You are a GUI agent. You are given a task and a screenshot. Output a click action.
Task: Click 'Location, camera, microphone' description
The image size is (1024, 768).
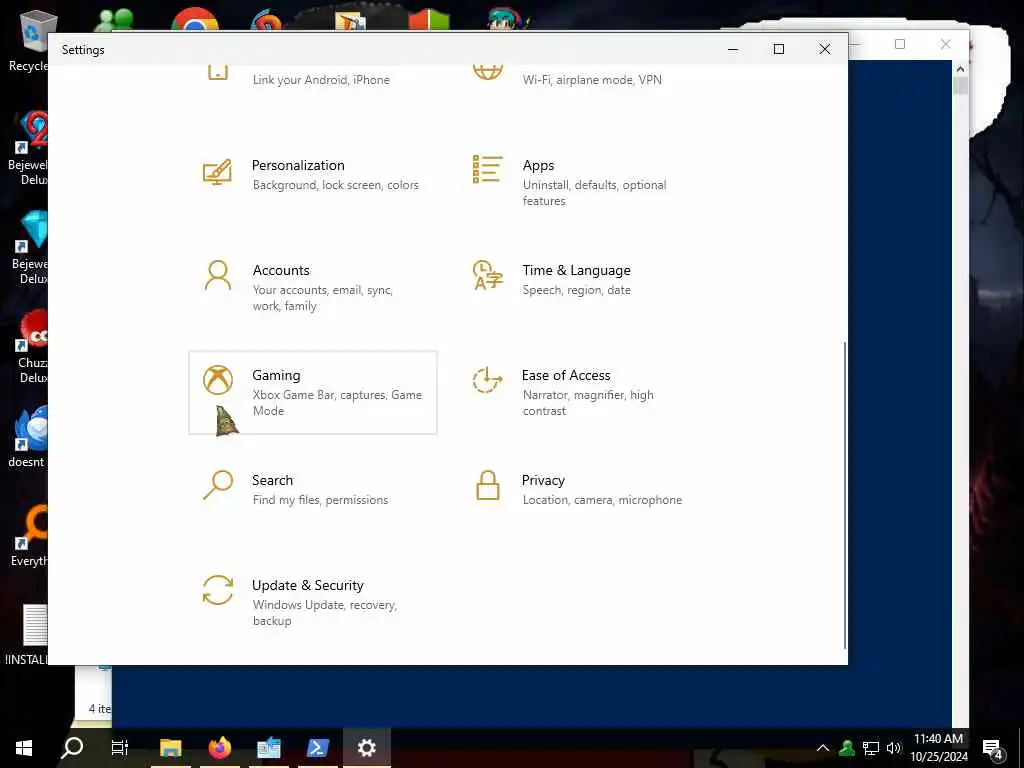(602, 500)
